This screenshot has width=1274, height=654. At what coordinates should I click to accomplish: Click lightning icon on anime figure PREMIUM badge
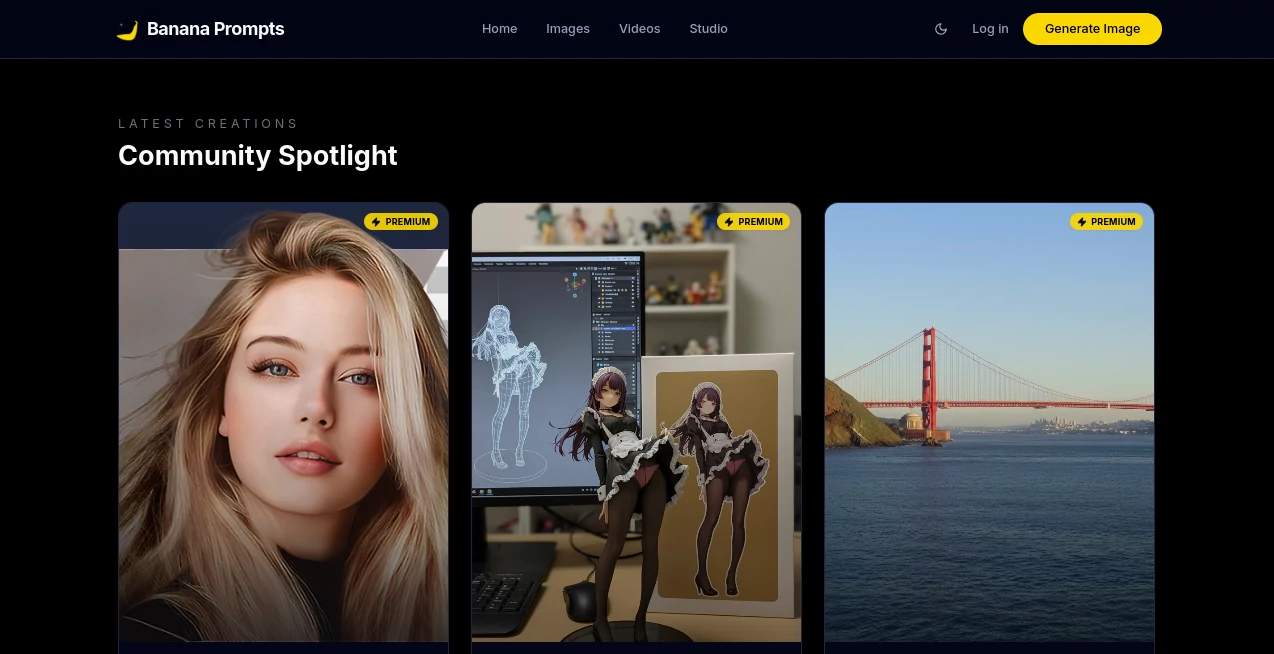[x=730, y=222]
